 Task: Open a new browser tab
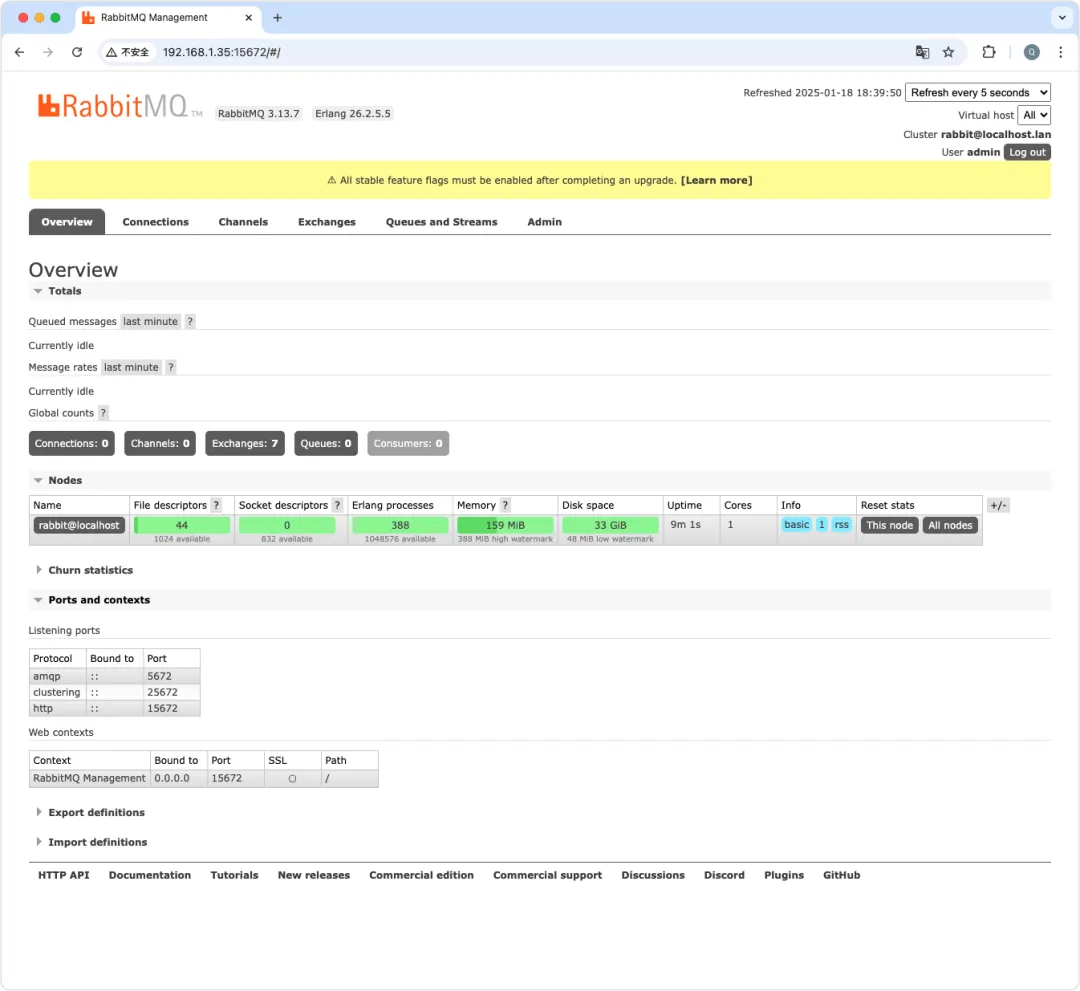pos(278,18)
